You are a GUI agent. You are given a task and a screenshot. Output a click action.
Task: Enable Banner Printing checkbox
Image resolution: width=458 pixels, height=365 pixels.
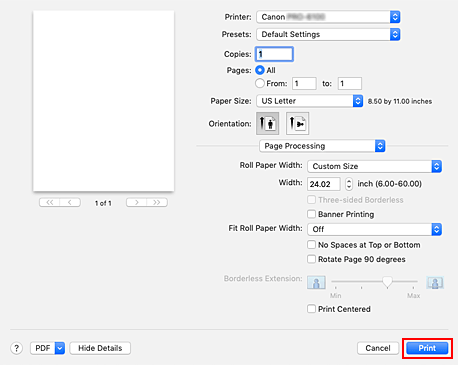pos(311,214)
